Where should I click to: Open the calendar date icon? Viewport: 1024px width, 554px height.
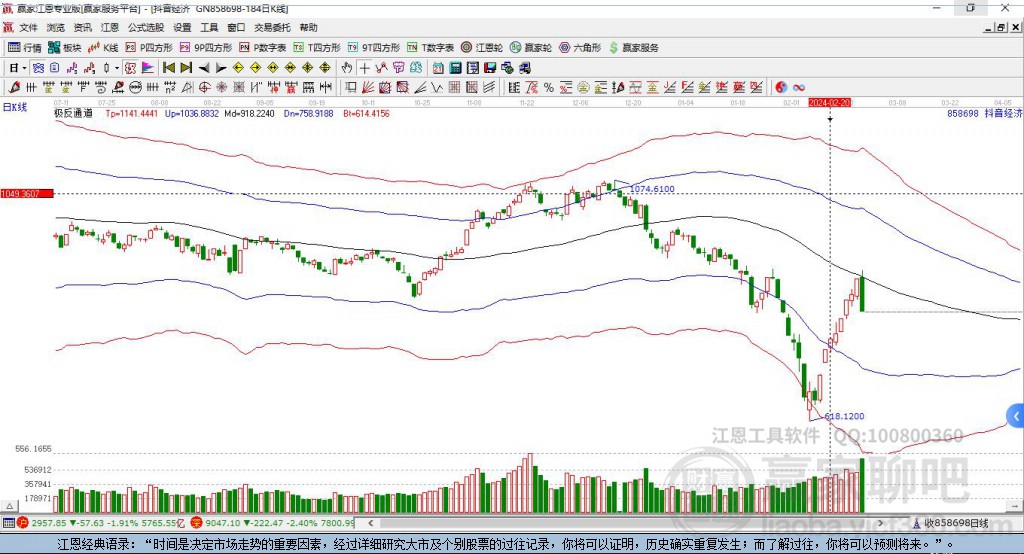[438, 68]
